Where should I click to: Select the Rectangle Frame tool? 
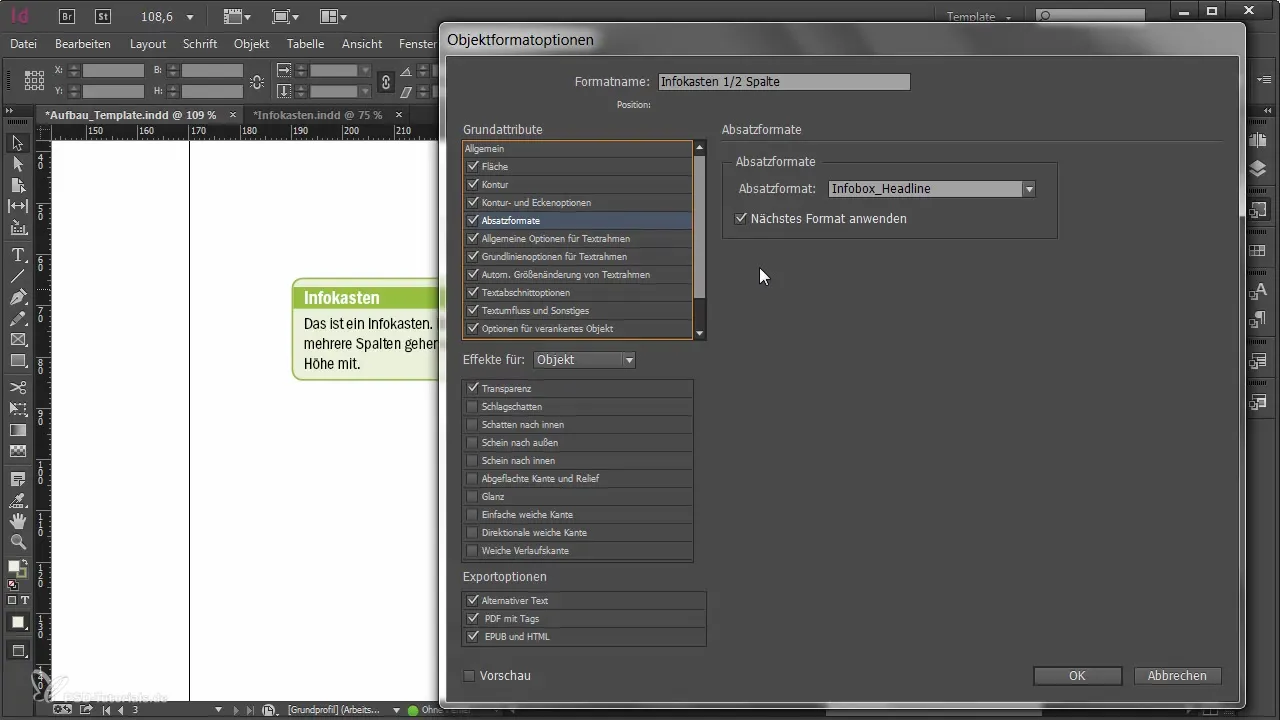click(17, 339)
